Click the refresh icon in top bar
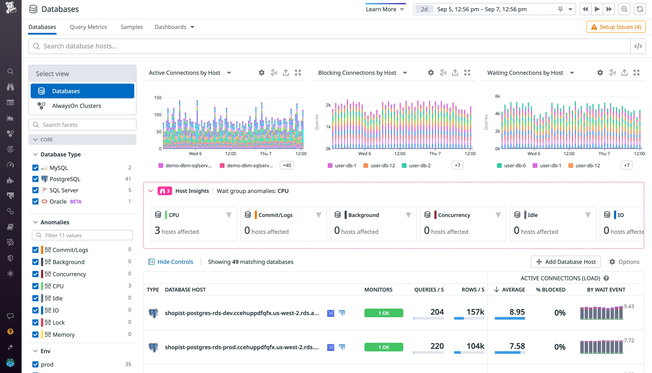Image resolution: width=652 pixels, height=373 pixels. point(640,9)
